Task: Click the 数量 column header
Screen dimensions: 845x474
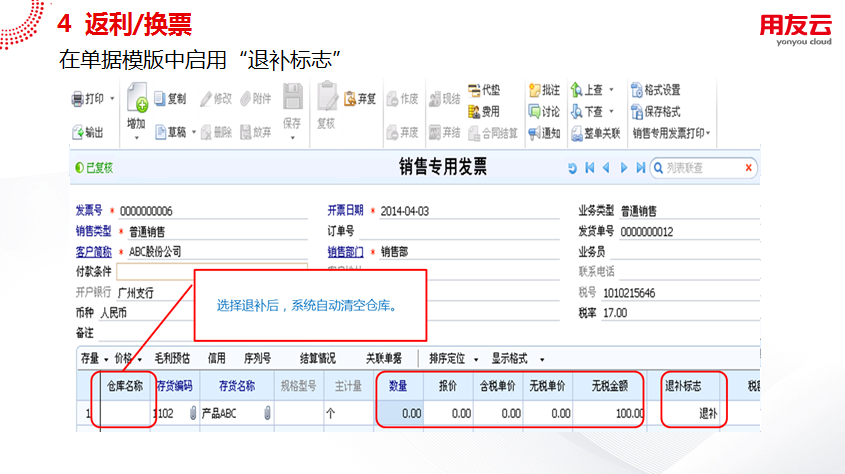Action: pyautogui.click(x=398, y=386)
